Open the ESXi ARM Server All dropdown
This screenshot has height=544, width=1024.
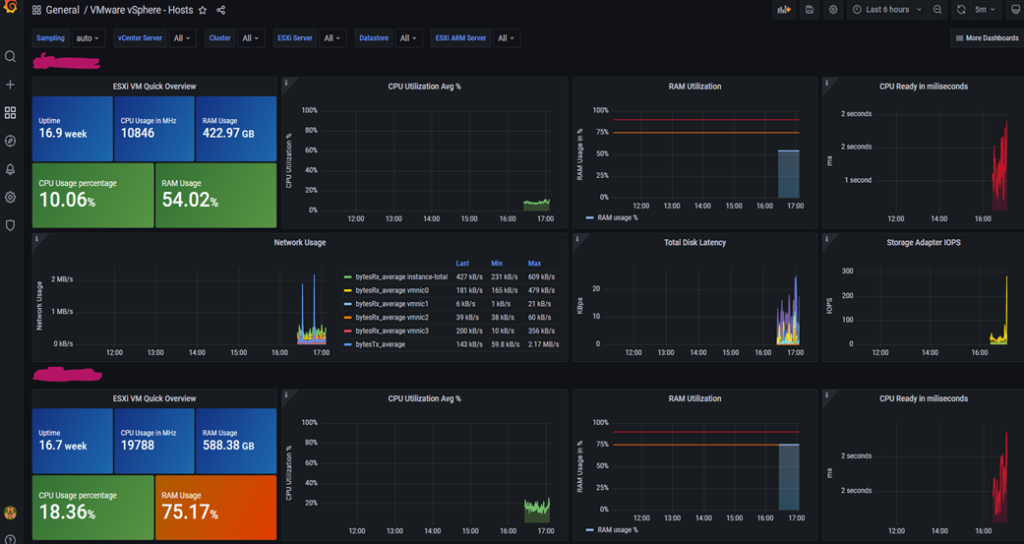point(506,38)
